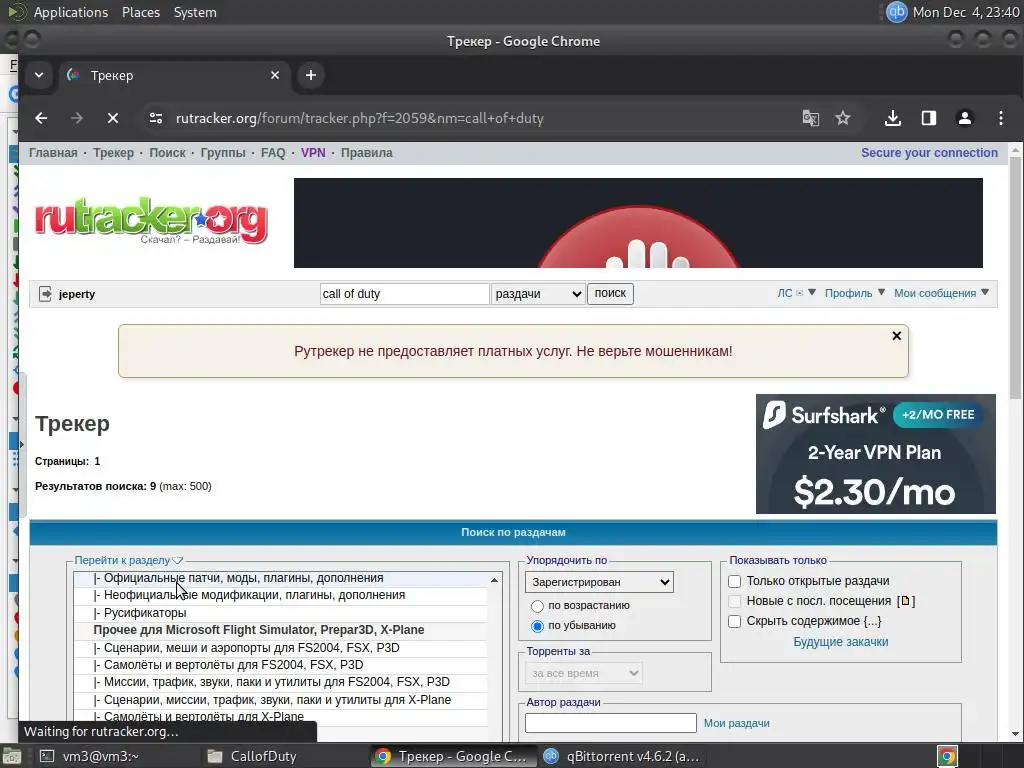Go back with Chrome's back arrow
Screen dimensions: 1024x768
click(x=41, y=118)
